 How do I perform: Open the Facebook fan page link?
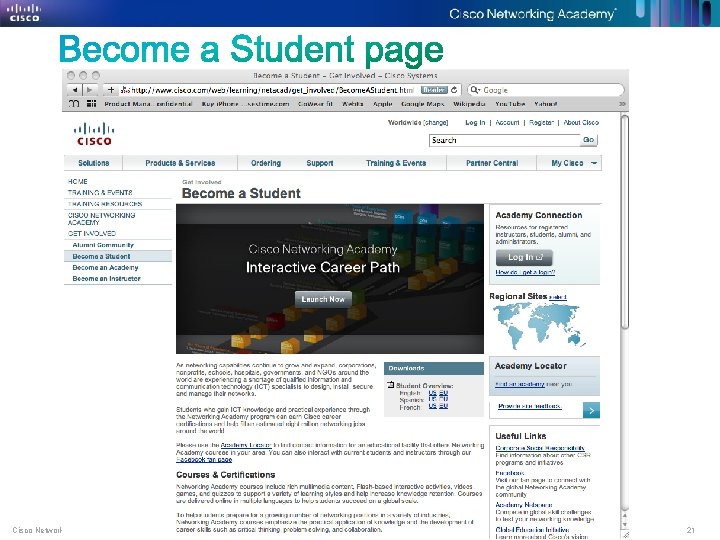[204, 459]
